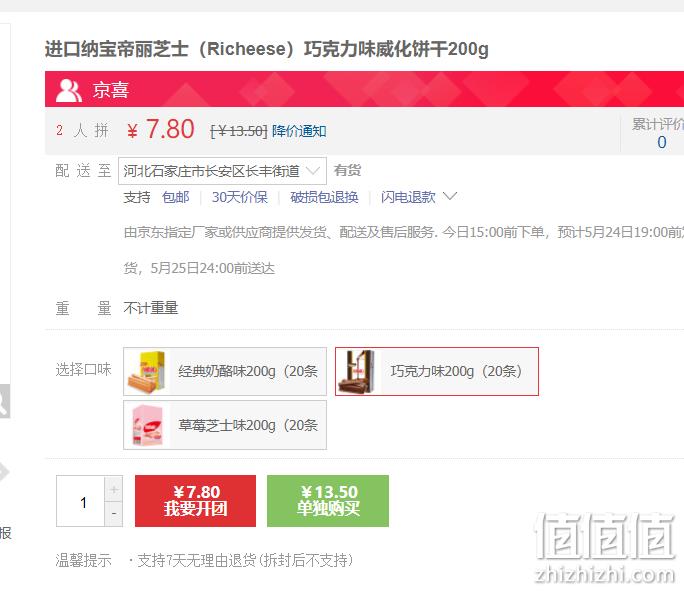Viewport: 684px width, 592px height.
Task: Click the classic cheese flavor box thumbnail
Action: tap(147, 372)
